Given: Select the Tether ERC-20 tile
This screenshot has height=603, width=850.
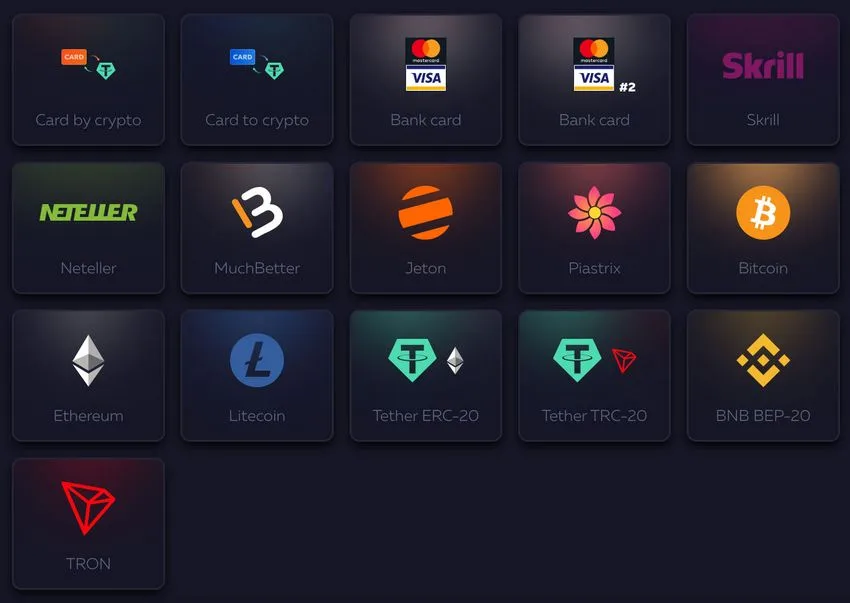Looking at the screenshot, I should 426,375.
